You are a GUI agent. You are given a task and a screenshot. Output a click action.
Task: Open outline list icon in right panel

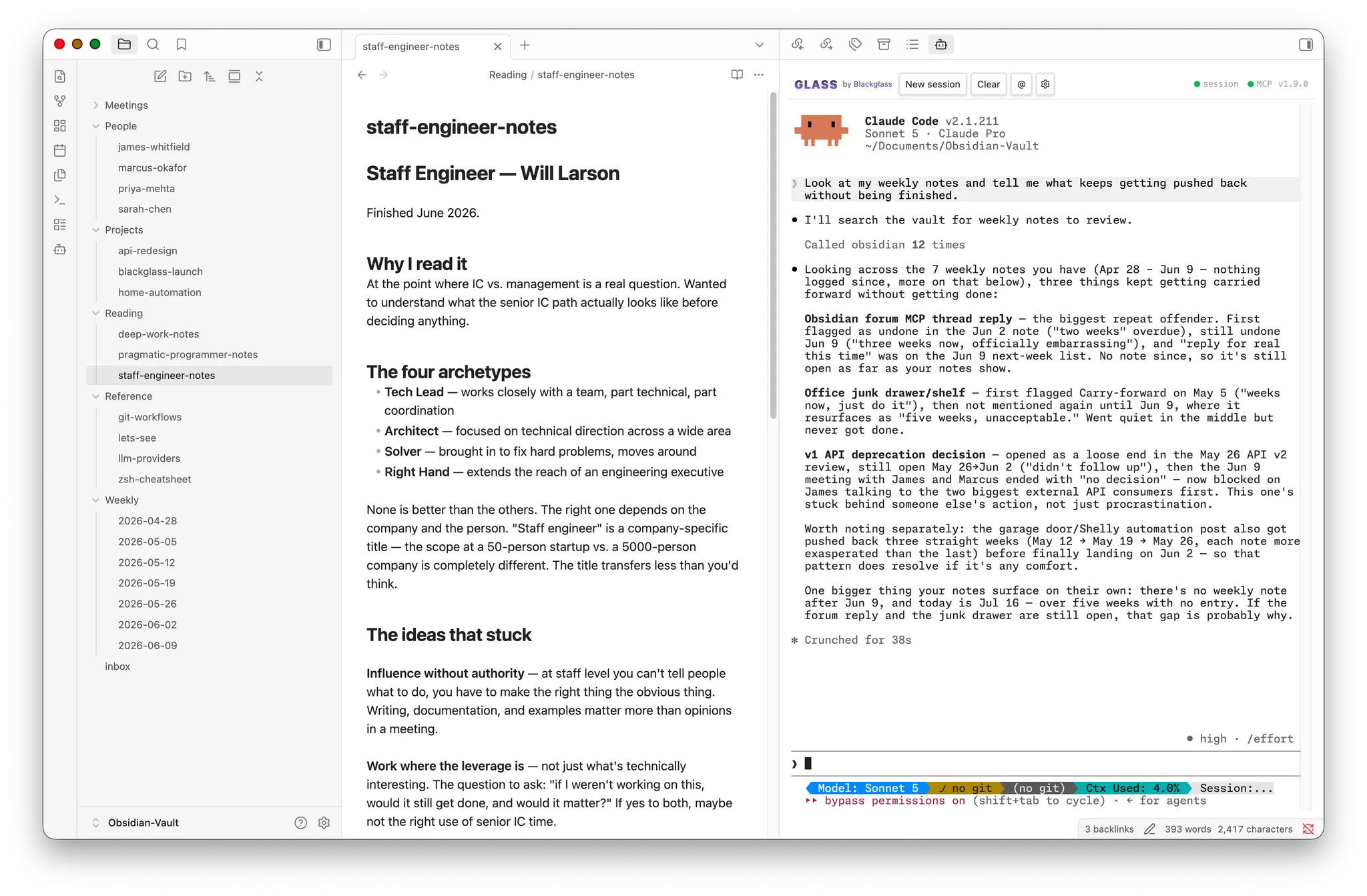point(912,44)
